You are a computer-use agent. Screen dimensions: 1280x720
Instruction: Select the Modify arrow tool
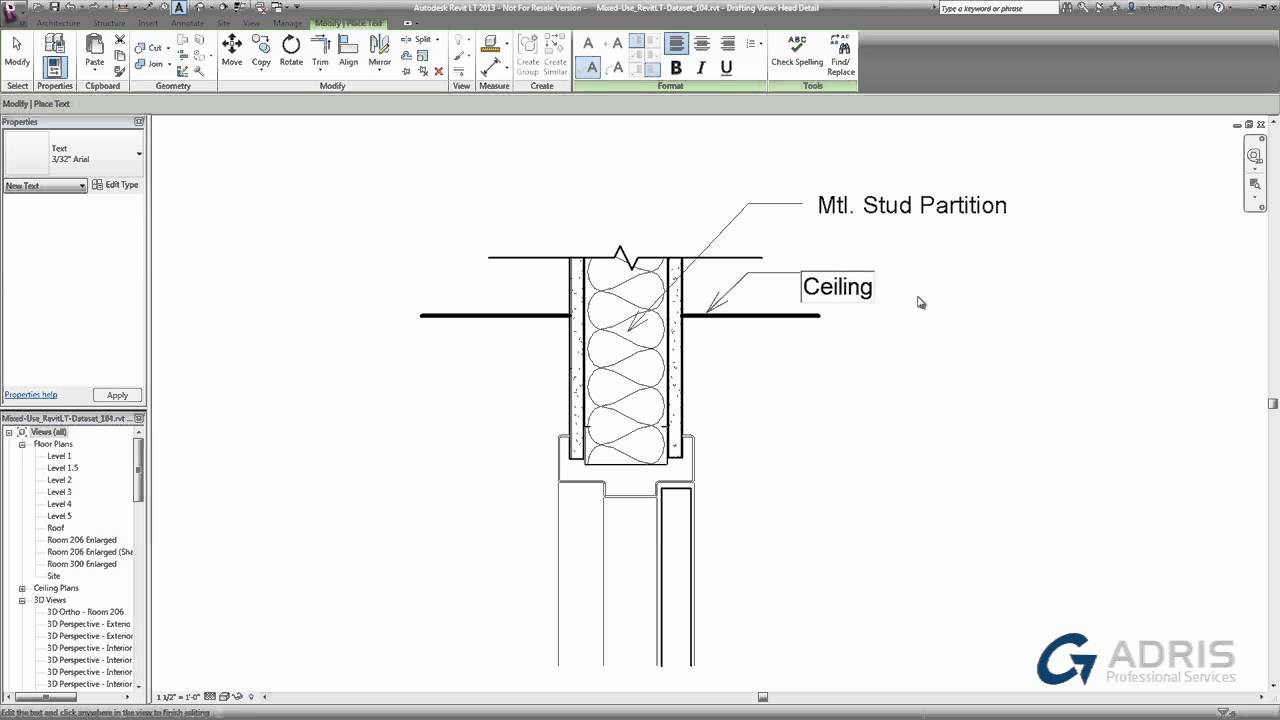pos(17,51)
